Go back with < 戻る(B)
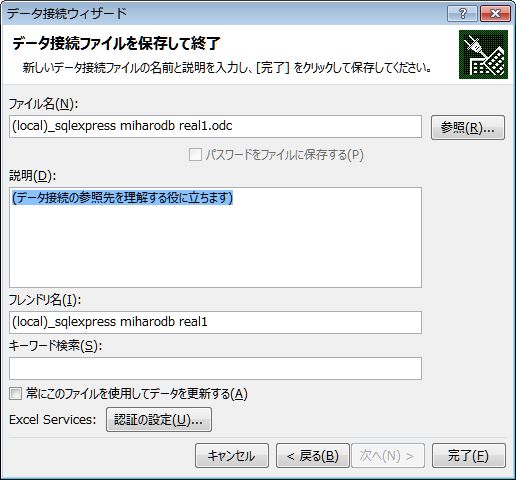The height and width of the screenshot is (480, 516). tap(313, 455)
